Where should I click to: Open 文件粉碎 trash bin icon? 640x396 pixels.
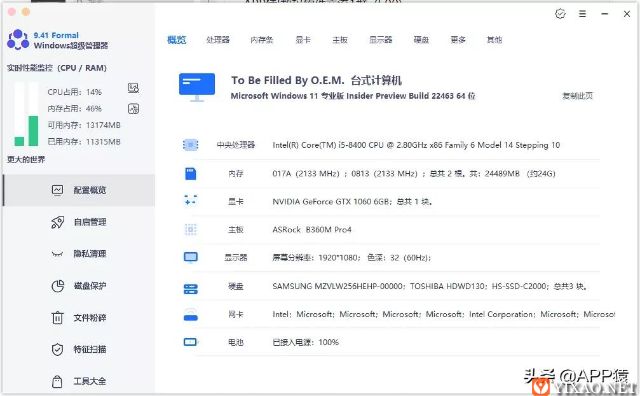pyautogui.click(x=58, y=318)
